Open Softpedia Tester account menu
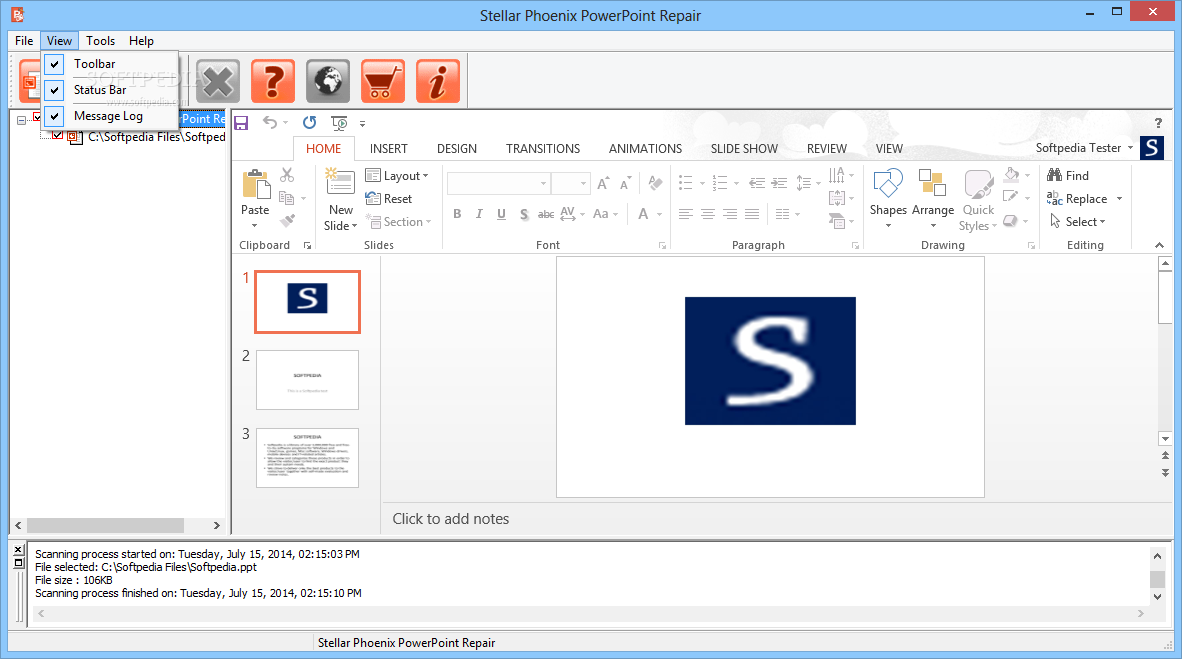Screen dimensions: 1182x659 1084,148
